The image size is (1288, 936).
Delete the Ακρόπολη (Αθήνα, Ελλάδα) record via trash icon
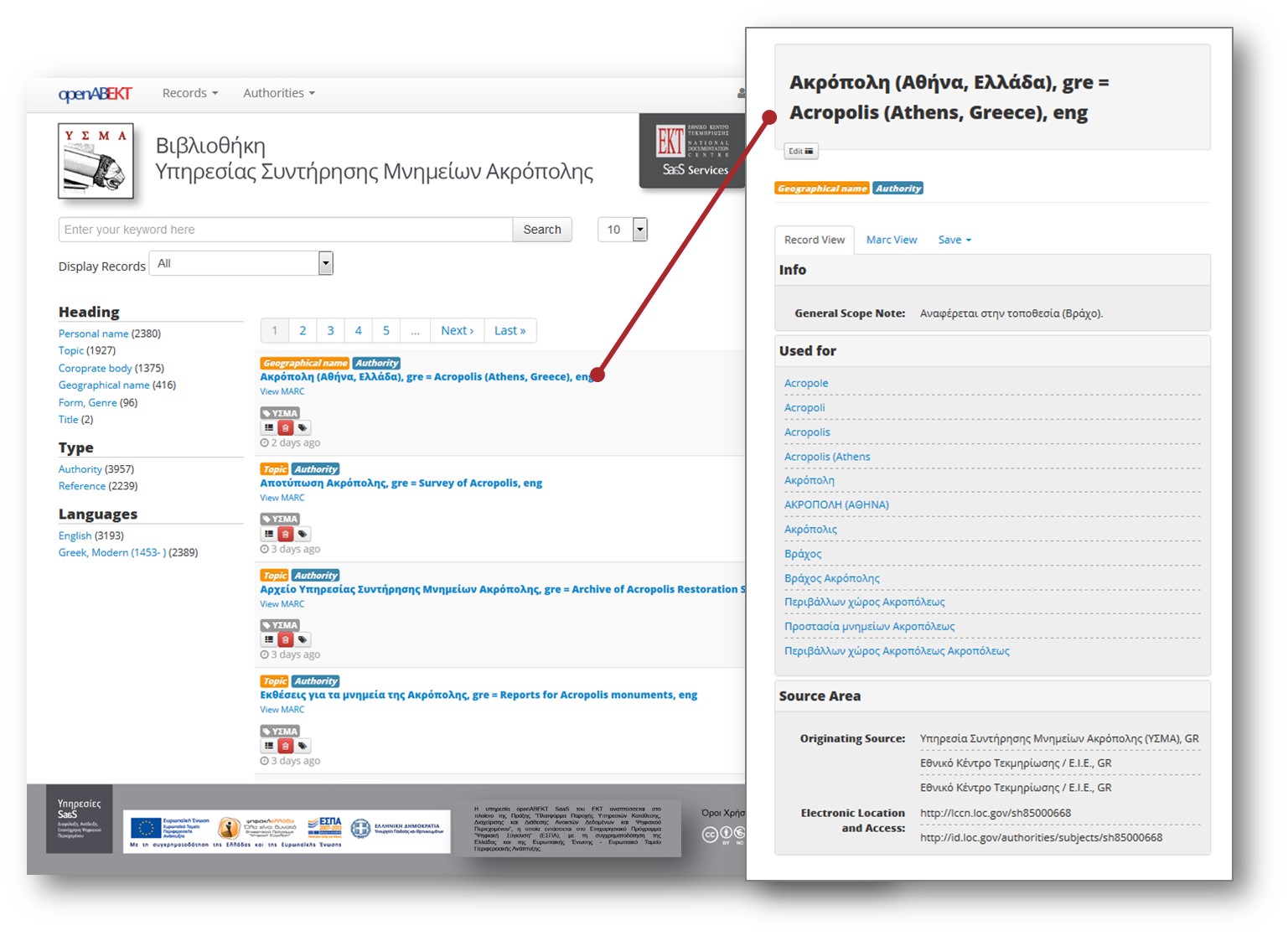tap(286, 428)
